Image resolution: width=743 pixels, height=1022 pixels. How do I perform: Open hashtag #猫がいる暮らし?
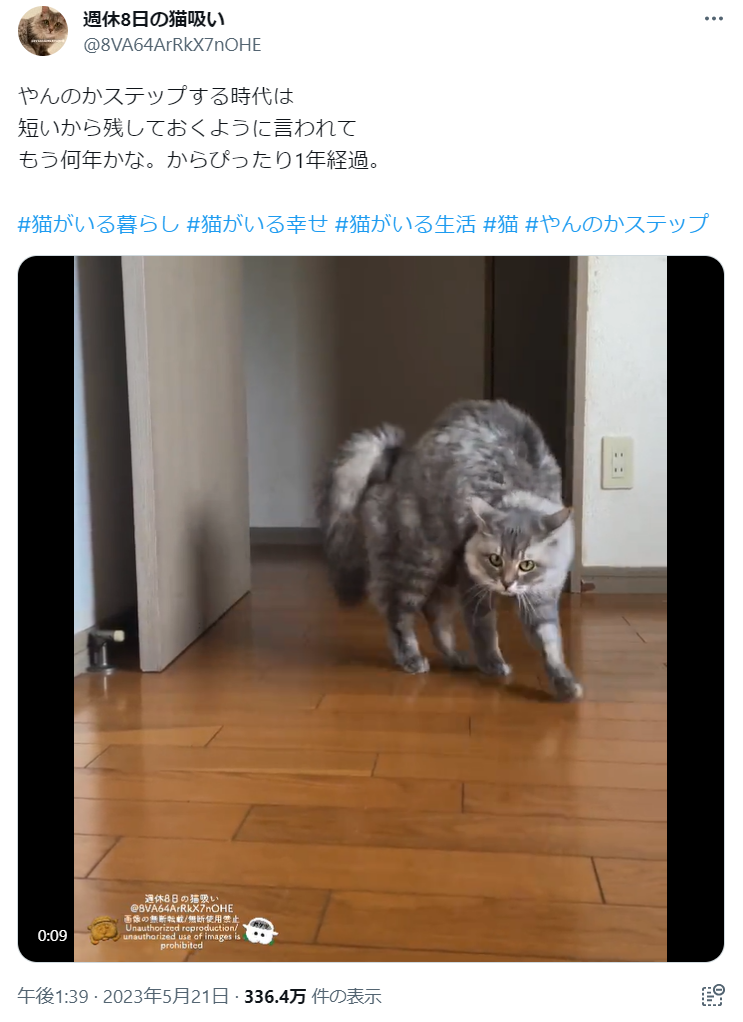pyautogui.click(x=98, y=224)
